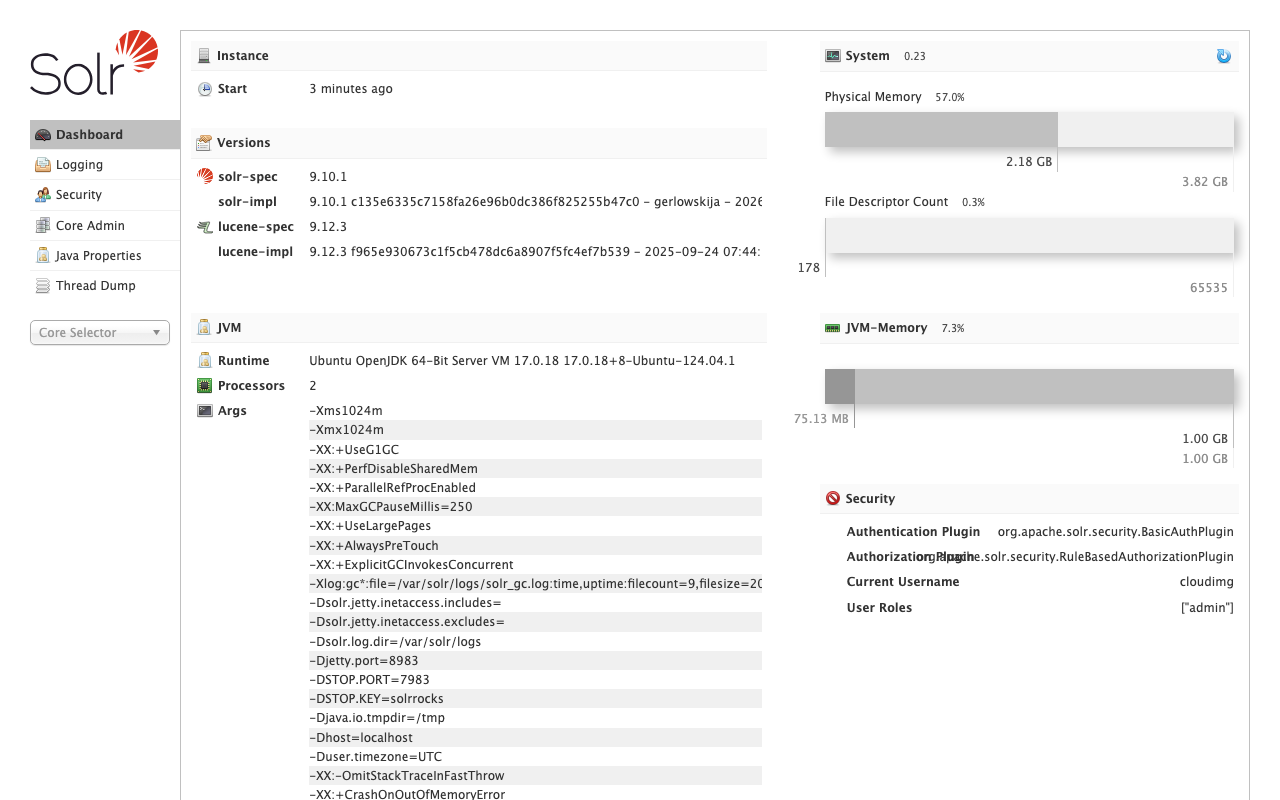Viewport: 1280px width, 800px height.
Task: Select the lucene-spec version 9.12.3
Action: coord(328,227)
